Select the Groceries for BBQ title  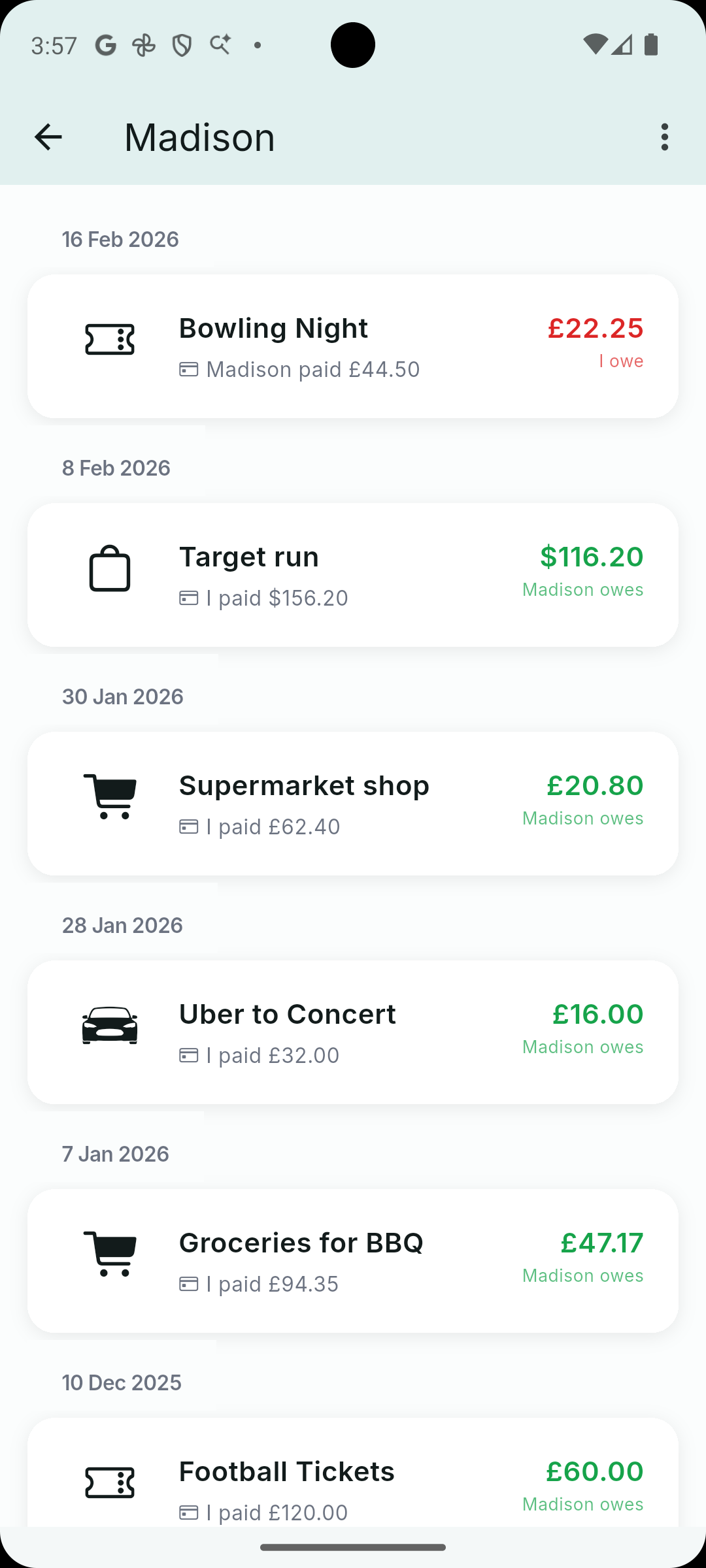coord(301,1243)
